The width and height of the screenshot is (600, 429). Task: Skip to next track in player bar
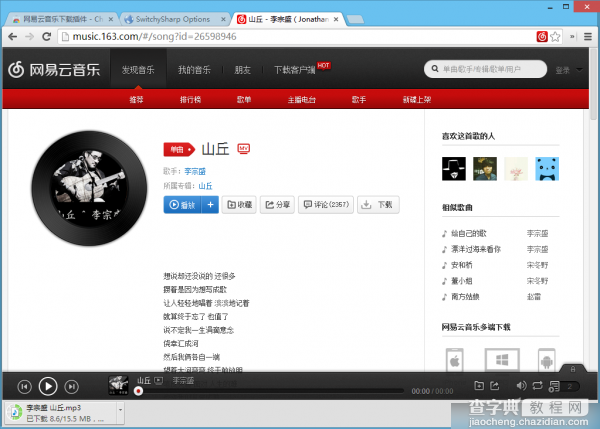point(72,387)
